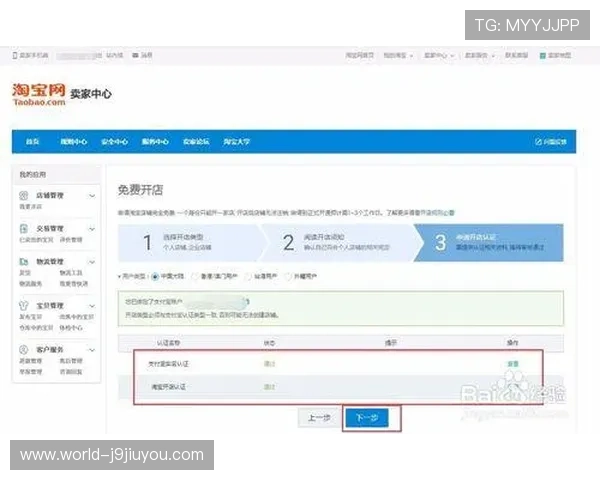Viewport: 600px width, 480px height.
Task: Open 仓库中的宝贝 in sidebar
Action: pyautogui.click(x=36, y=328)
